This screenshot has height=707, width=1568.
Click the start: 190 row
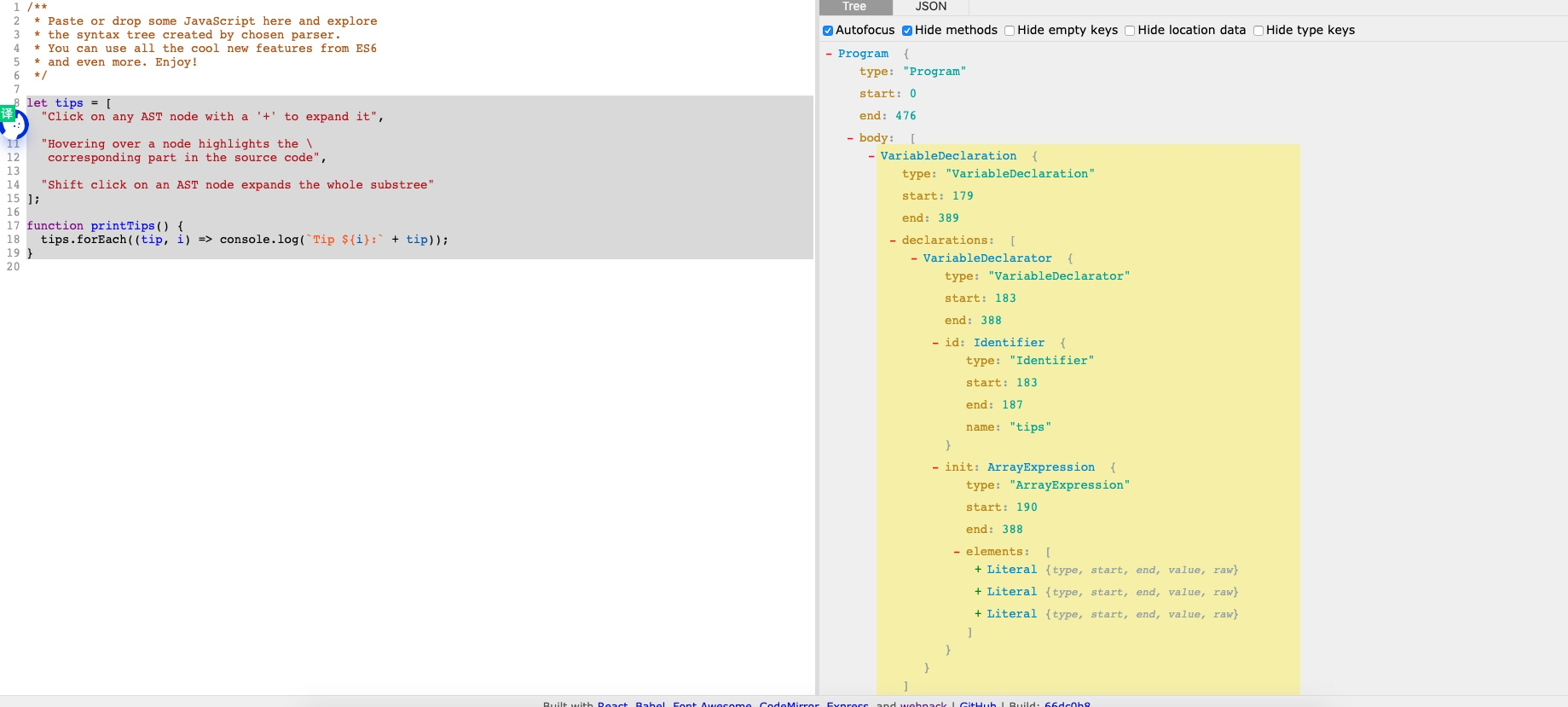(x=1001, y=507)
